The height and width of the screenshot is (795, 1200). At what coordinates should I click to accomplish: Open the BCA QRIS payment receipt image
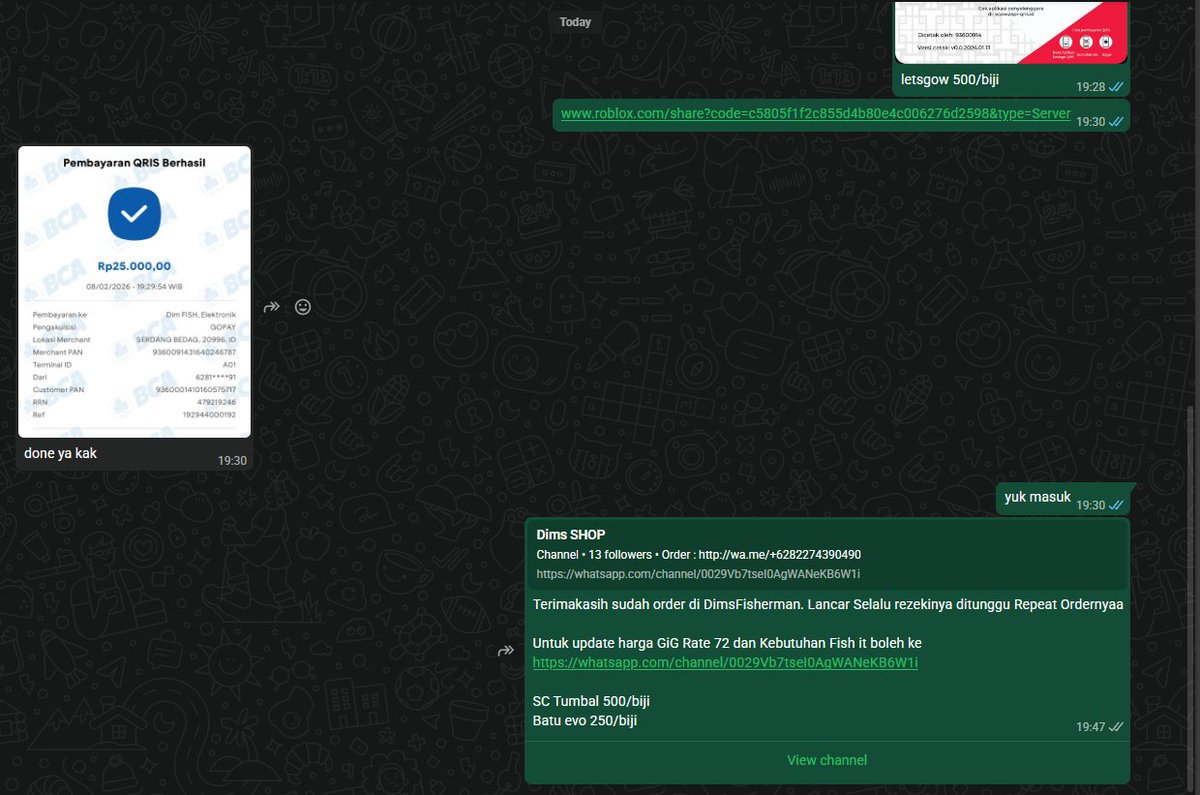point(134,291)
